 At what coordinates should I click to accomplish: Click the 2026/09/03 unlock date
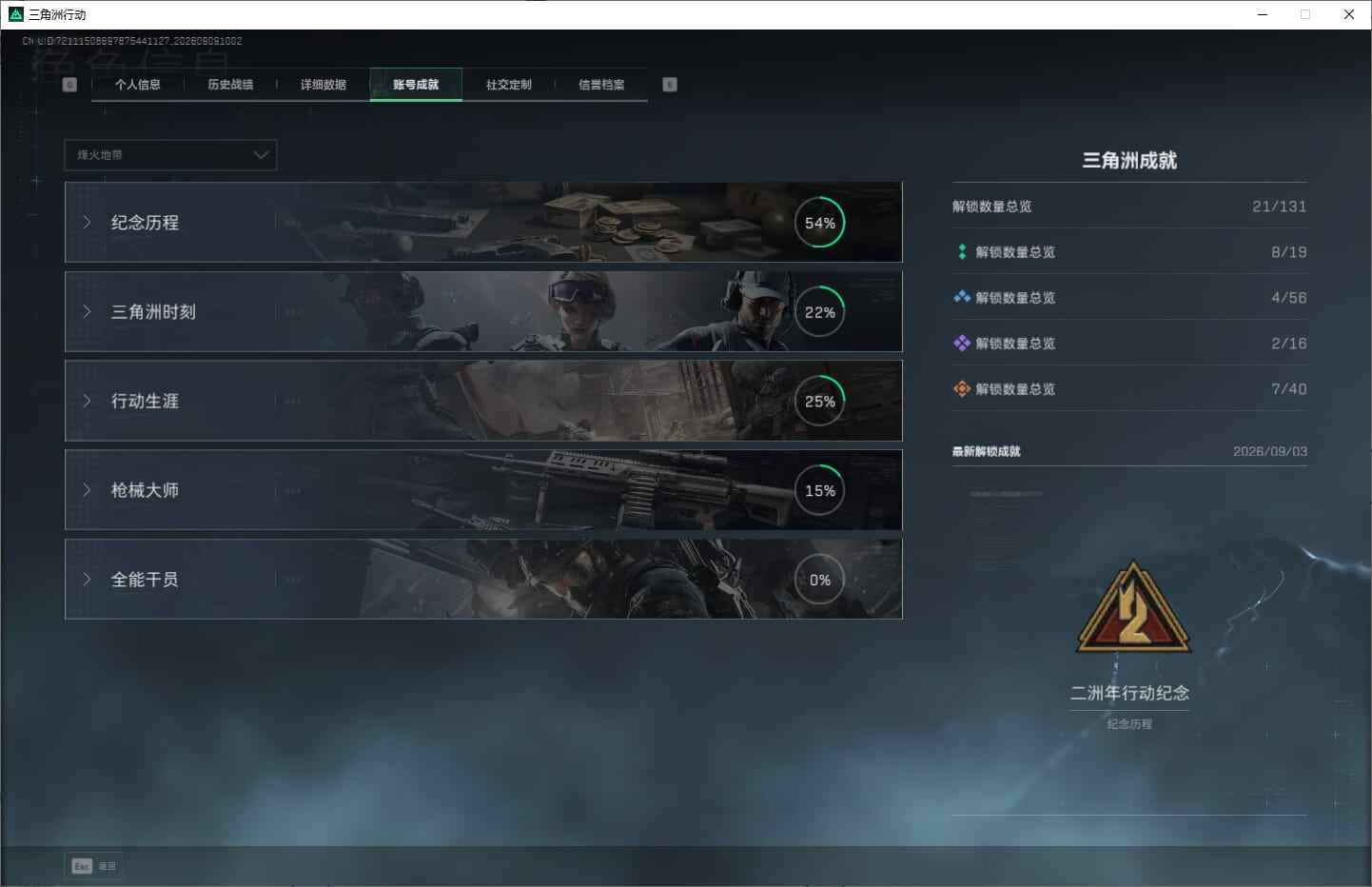[x=1270, y=451]
